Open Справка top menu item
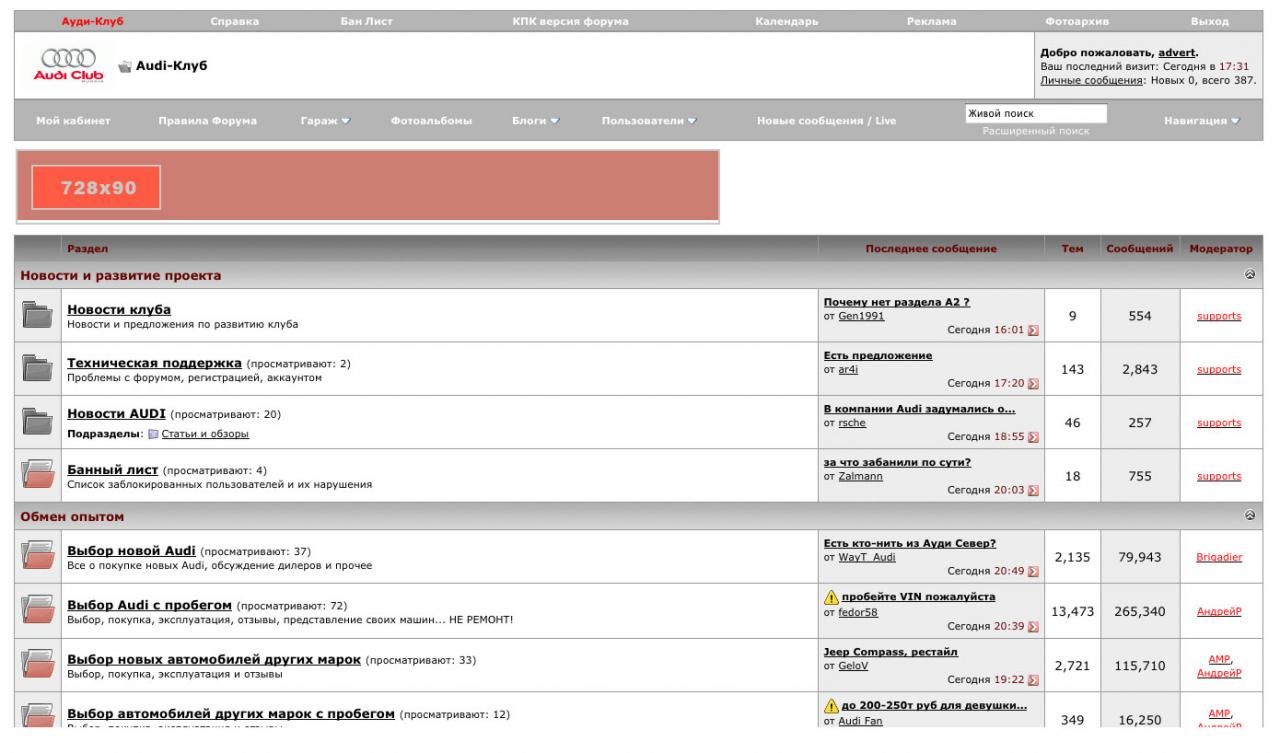The height and width of the screenshot is (753, 1280). click(235, 21)
